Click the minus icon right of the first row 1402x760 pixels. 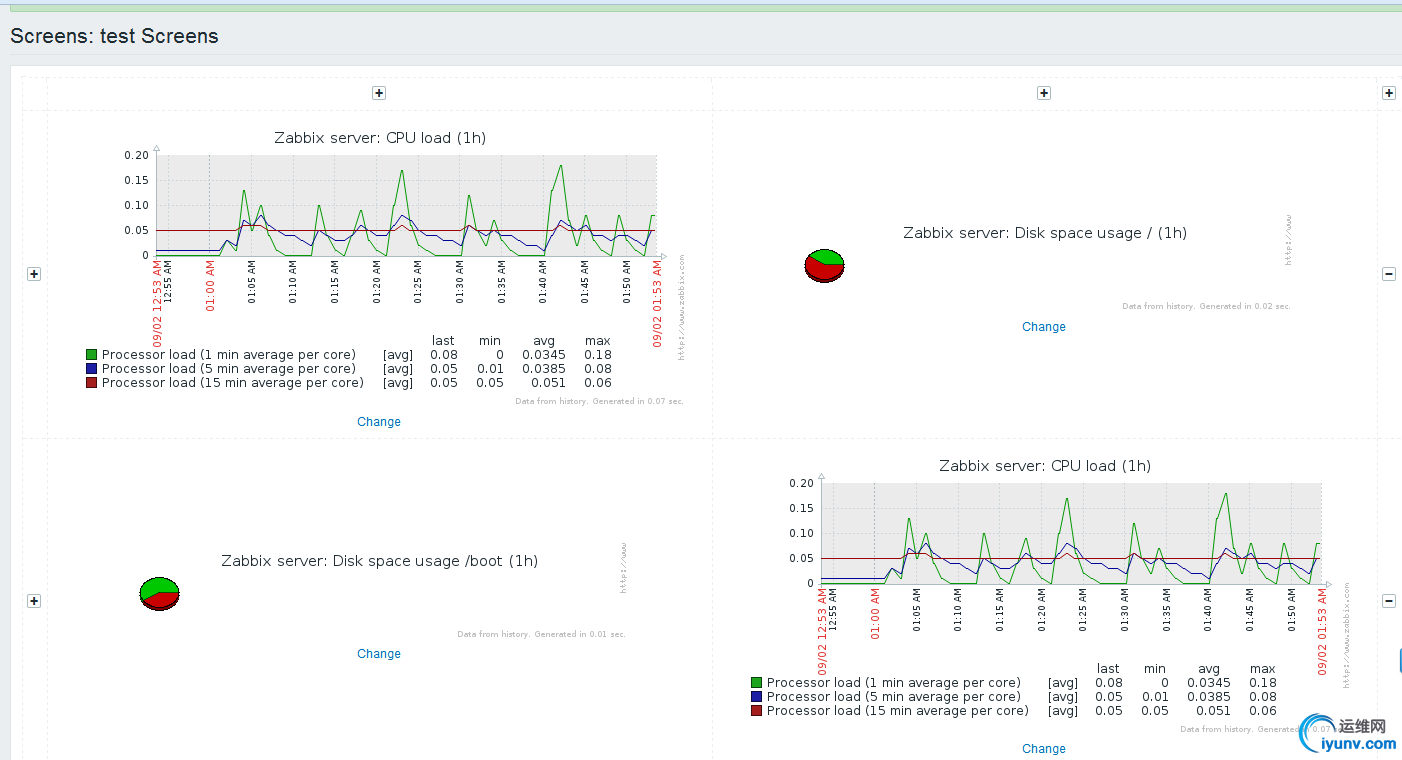[x=1389, y=274]
